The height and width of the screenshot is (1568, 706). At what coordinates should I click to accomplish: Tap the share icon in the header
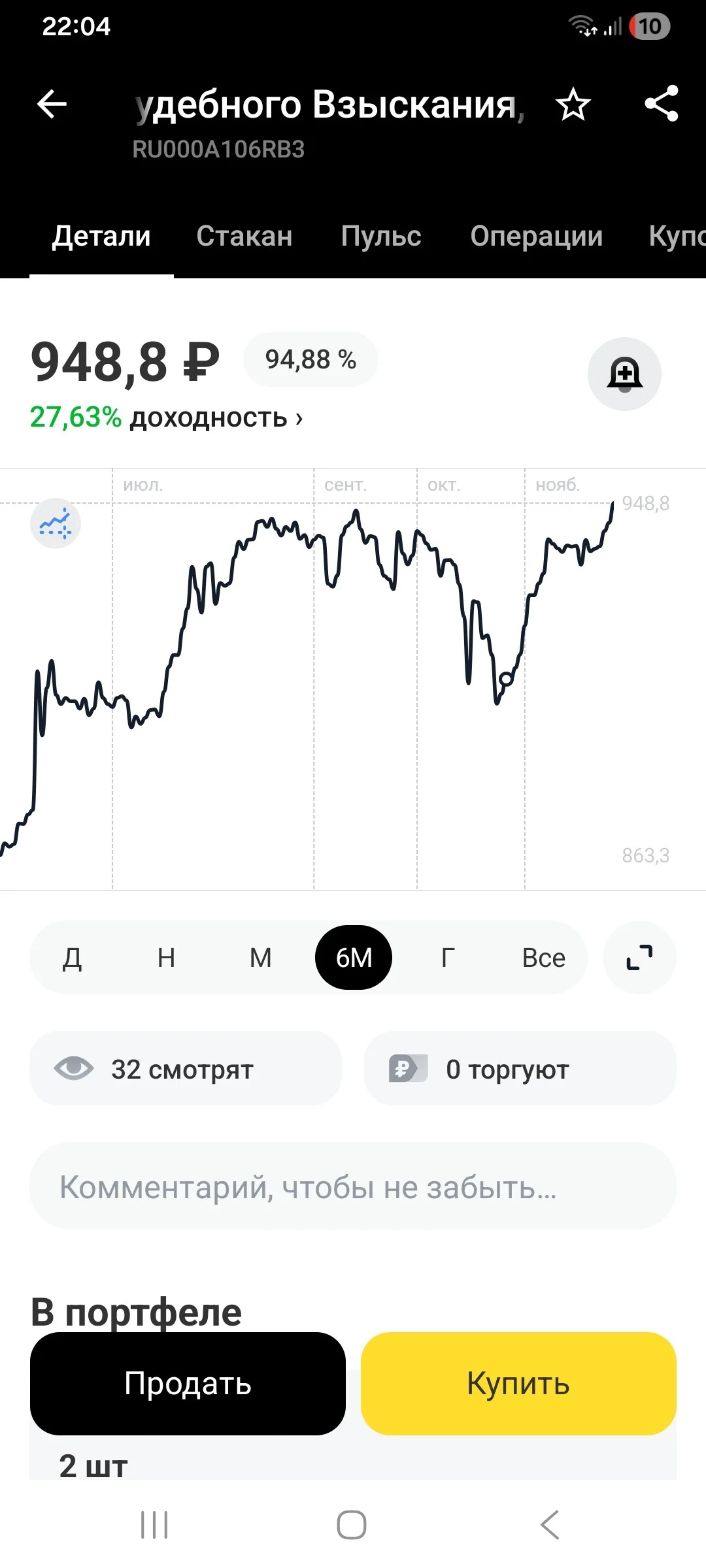662,104
